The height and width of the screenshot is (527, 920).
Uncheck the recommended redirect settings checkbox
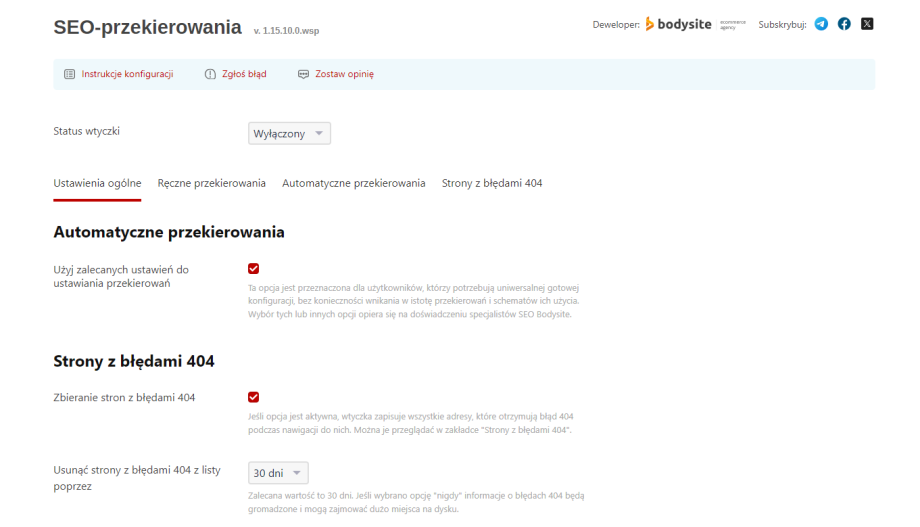253,269
